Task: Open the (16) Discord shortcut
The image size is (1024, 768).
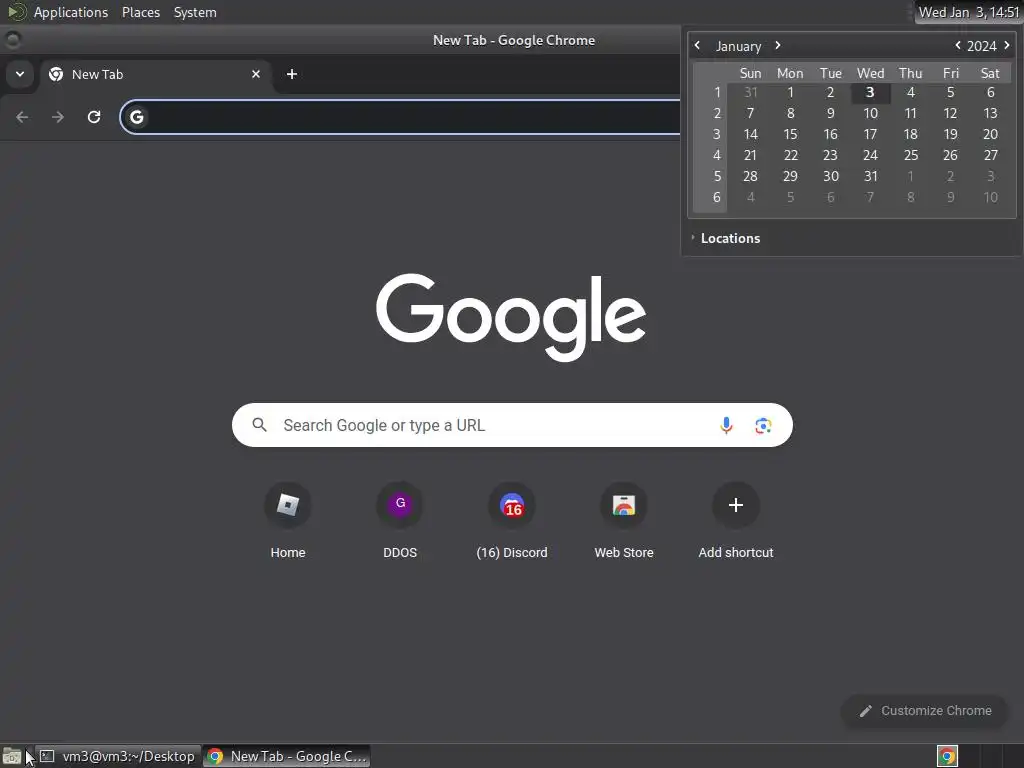Action: tap(512, 521)
